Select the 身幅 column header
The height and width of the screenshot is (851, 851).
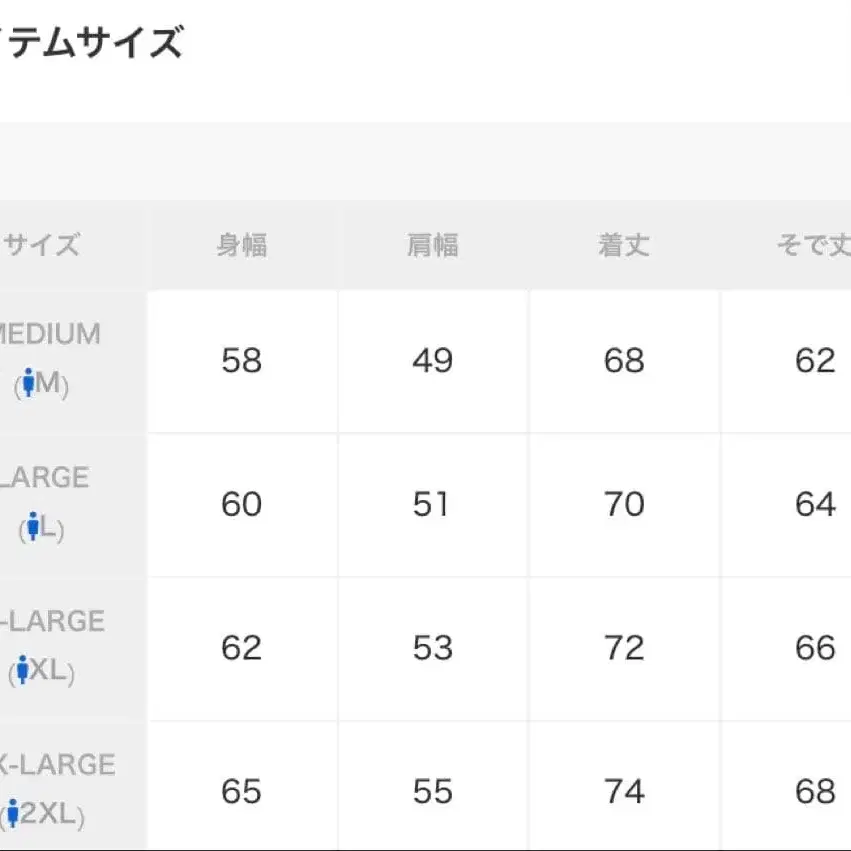pos(242,245)
